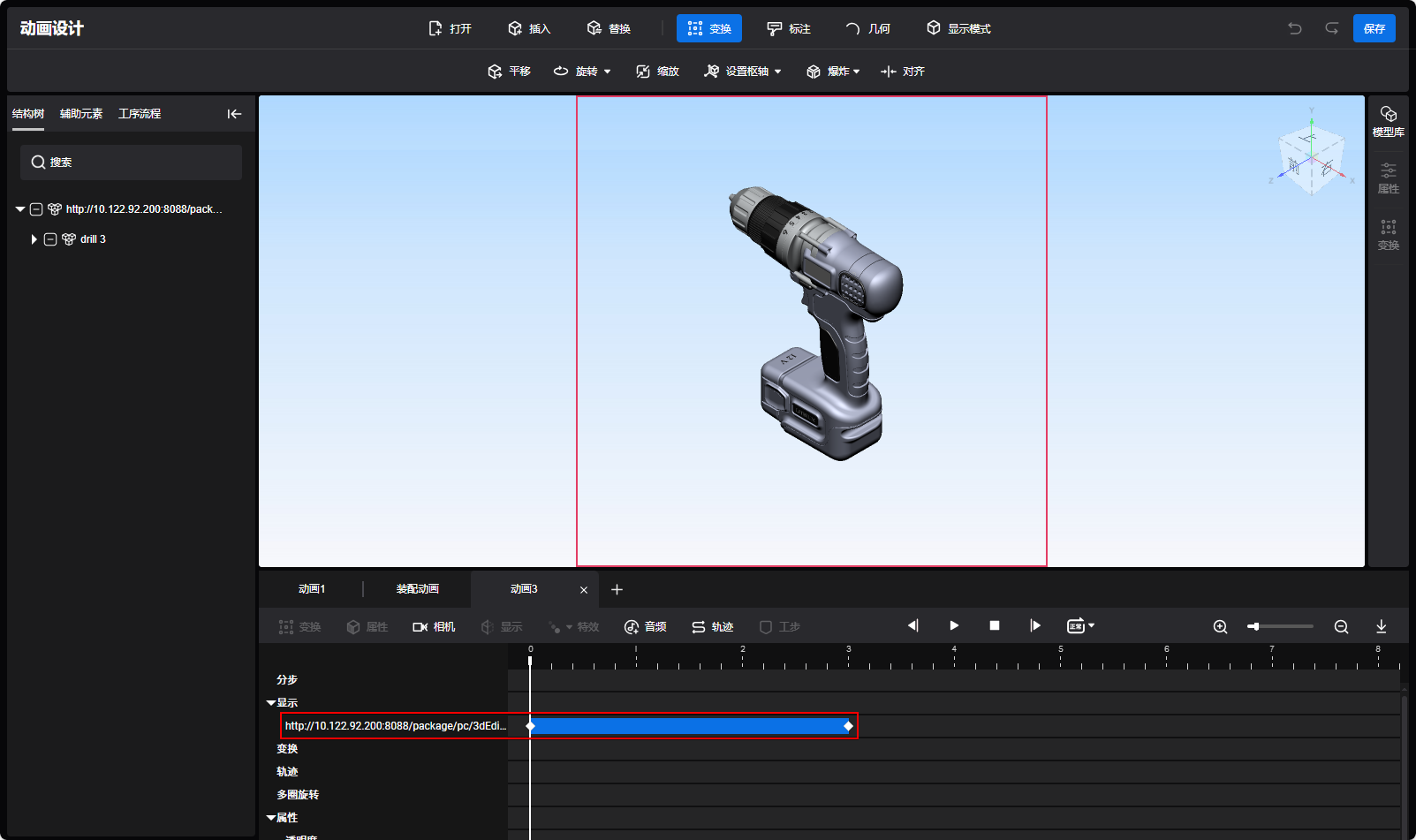Step to the next frame
The image size is (1416, 840).
1035,625
